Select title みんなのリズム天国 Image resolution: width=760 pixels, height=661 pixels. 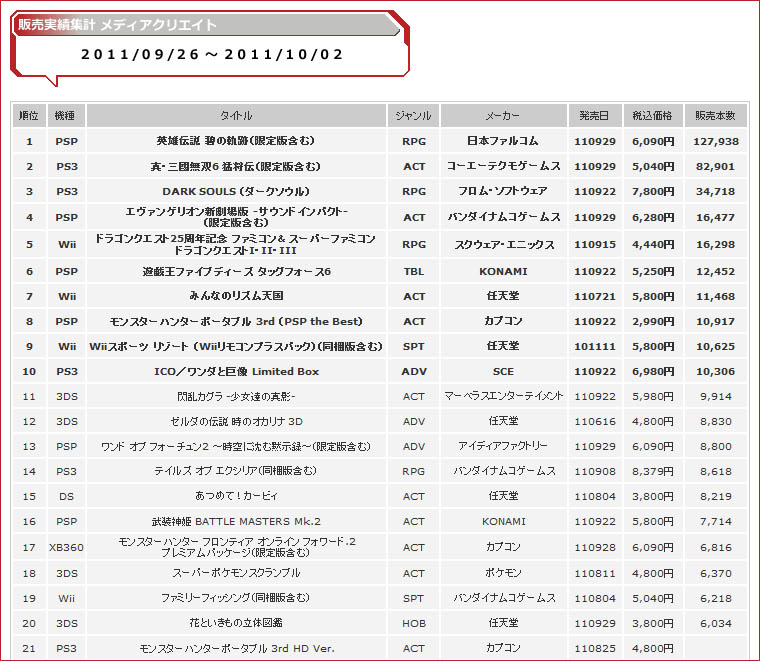(236, 296)
